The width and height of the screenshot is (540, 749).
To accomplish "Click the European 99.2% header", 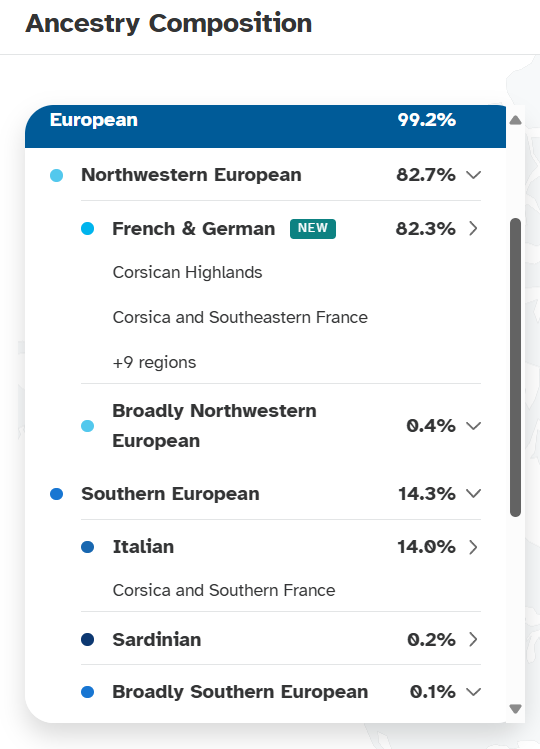I will (x=265, y=126).
